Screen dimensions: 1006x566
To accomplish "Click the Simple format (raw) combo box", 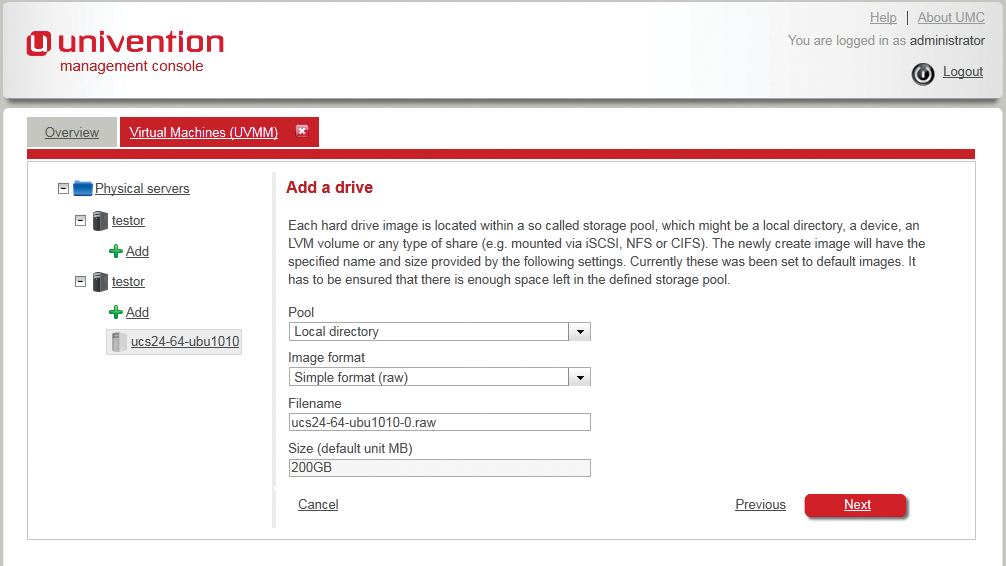I will coord(439,377).
